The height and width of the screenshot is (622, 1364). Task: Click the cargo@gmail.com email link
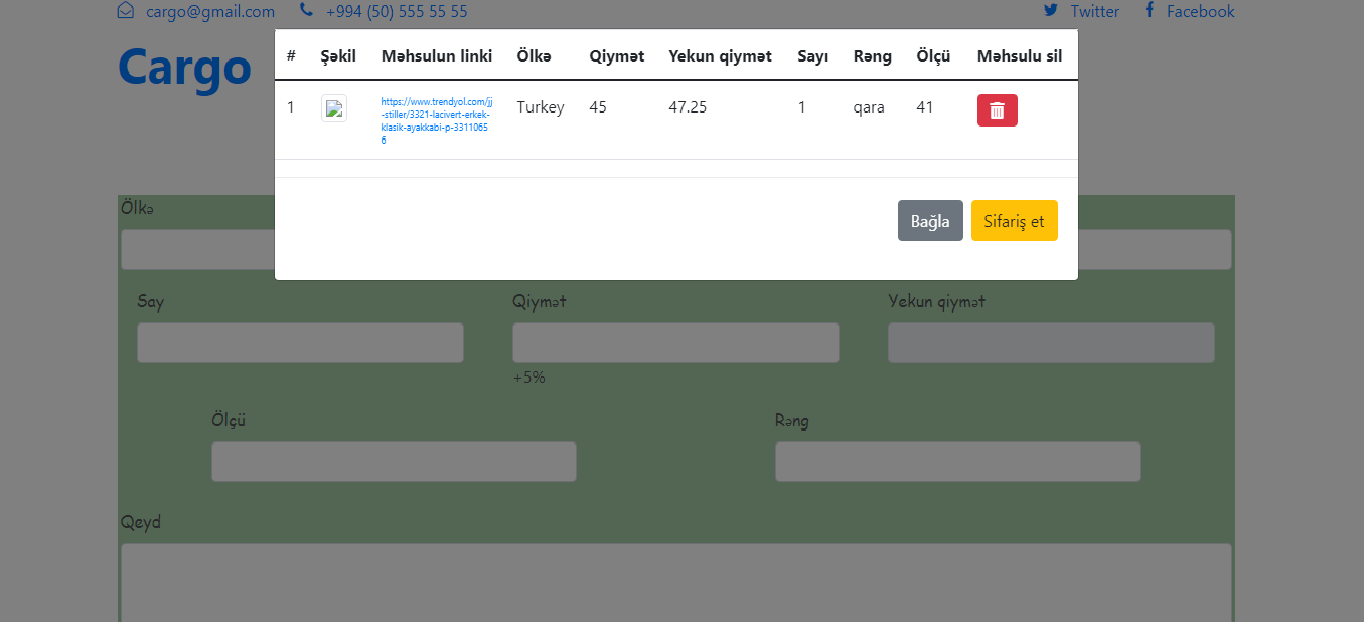(210, 12)
